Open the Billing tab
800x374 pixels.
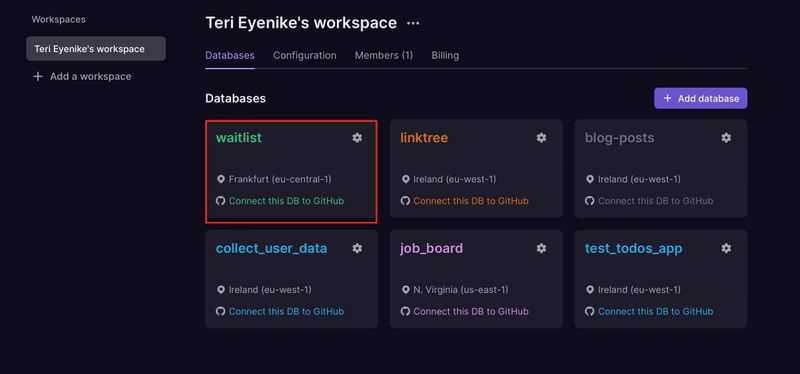click(x=445, y=55)
